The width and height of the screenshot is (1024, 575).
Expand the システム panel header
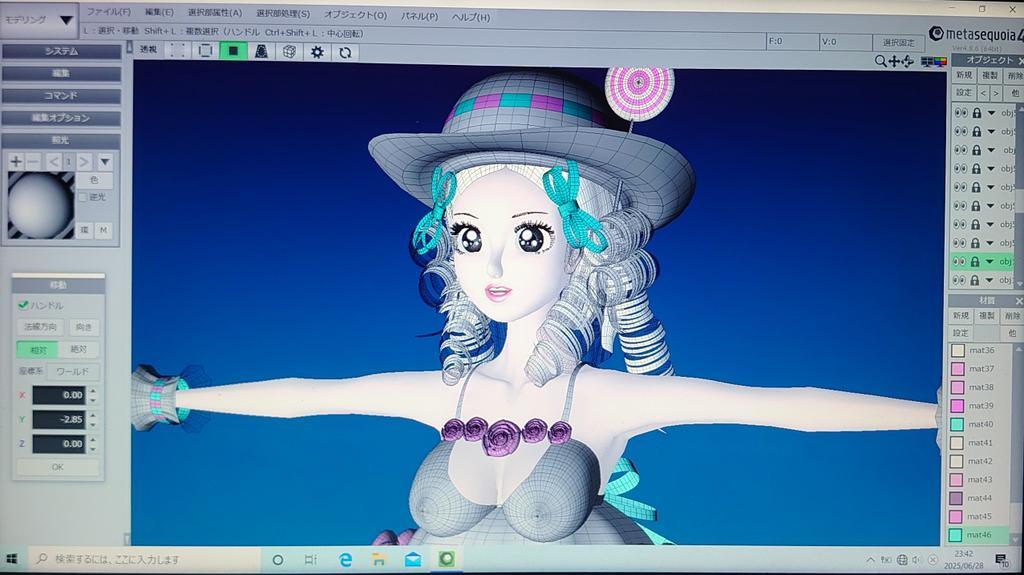click(61, 51)
